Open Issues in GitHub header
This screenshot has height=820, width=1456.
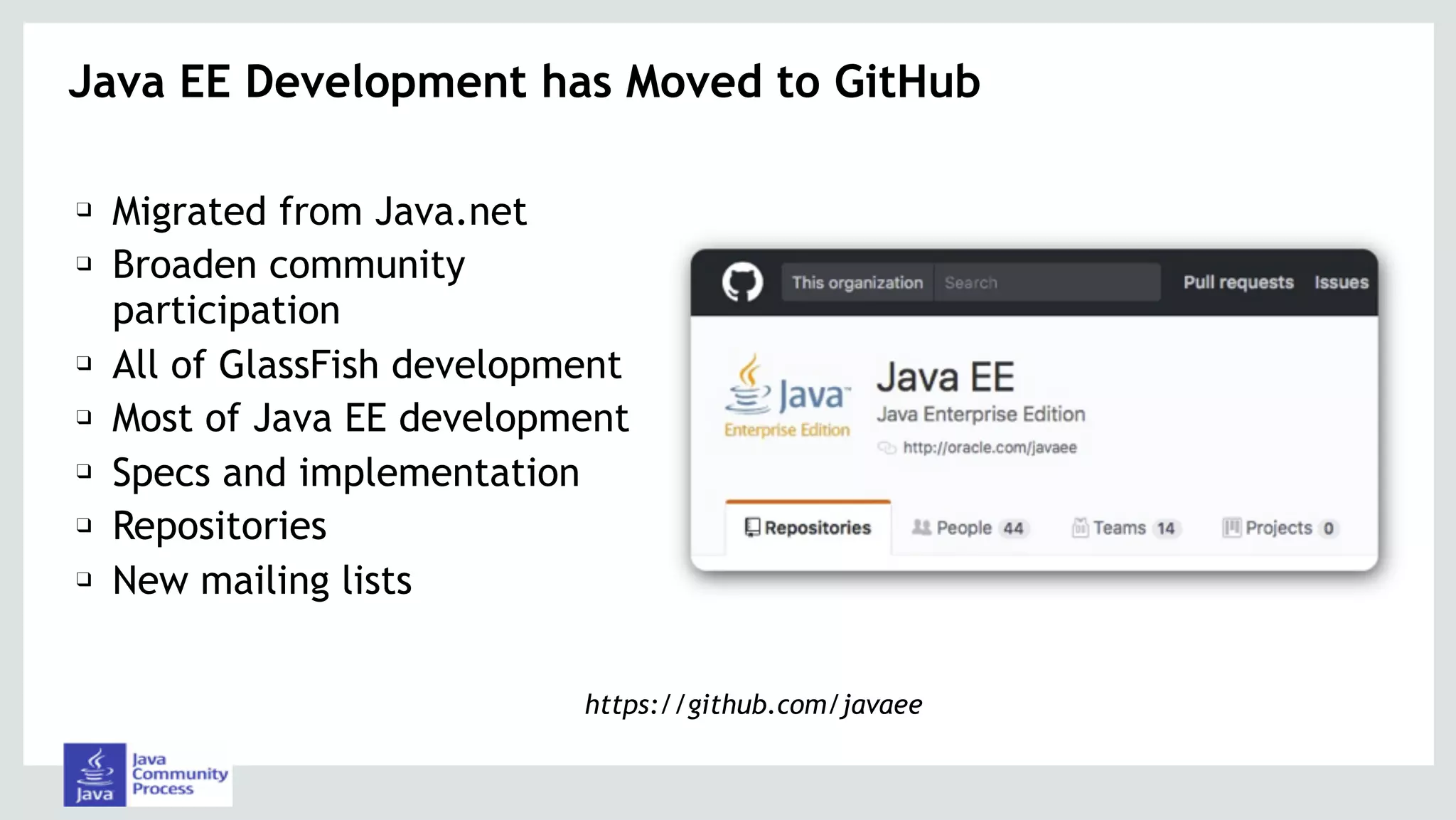tap(1341, 282)
